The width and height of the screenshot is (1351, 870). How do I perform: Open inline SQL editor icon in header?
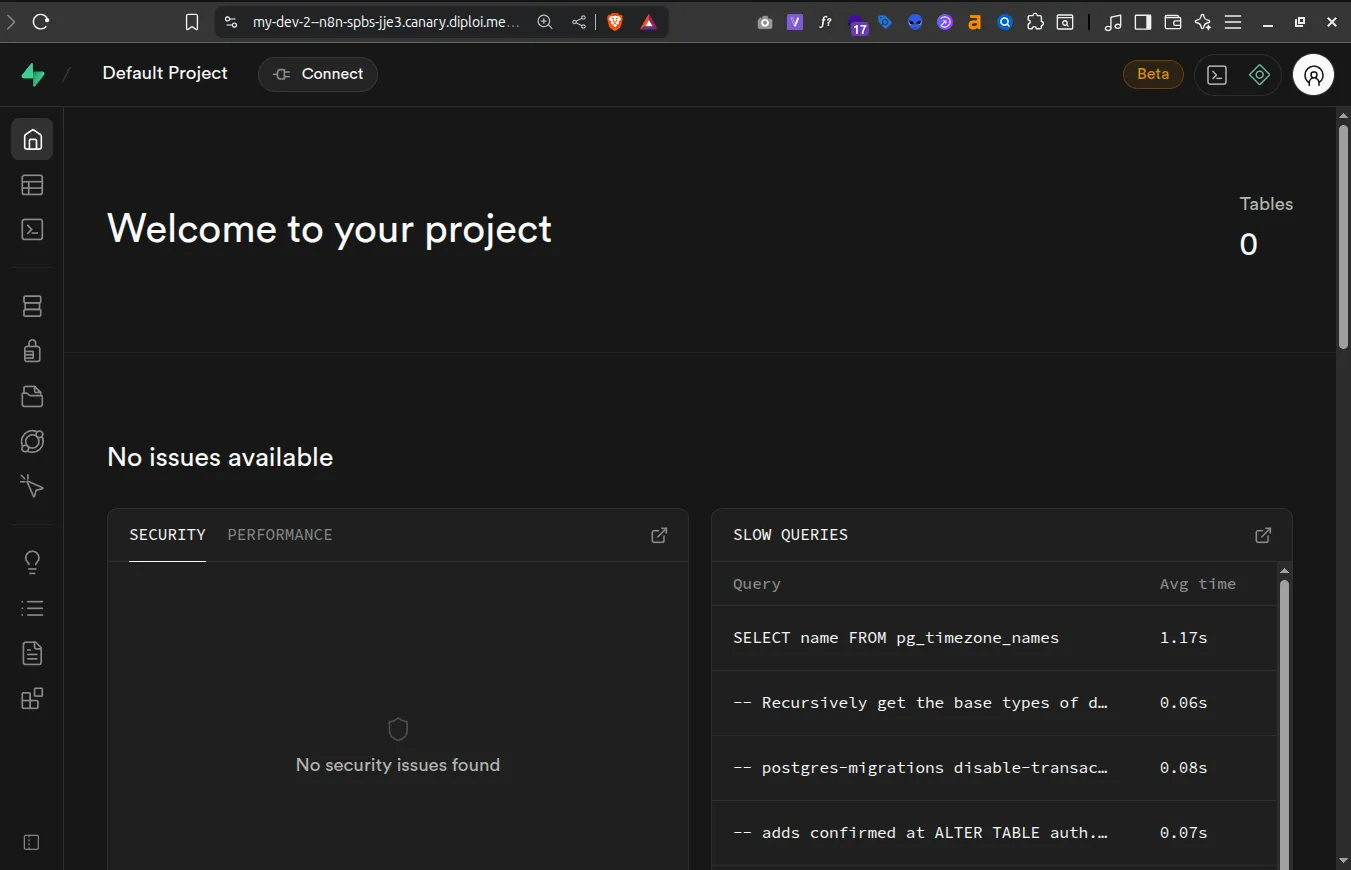[1217, 75]
